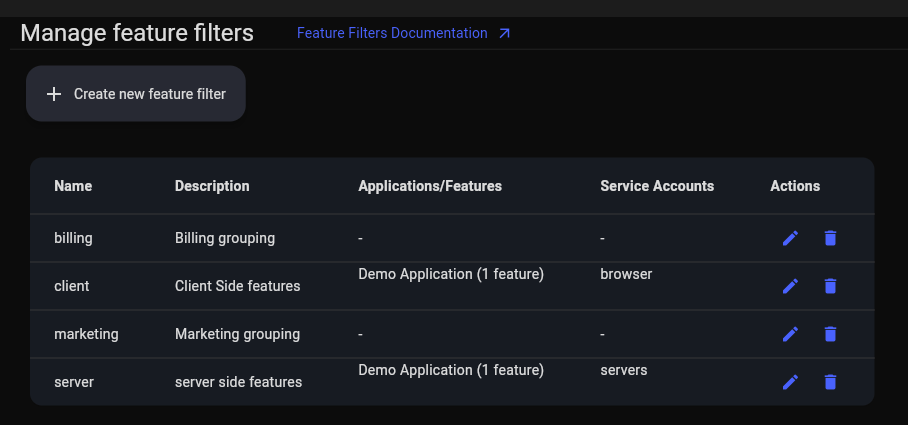Edit the marketing feature filter
This screenshot has width=908, height=425.
[x=790, y=334]
